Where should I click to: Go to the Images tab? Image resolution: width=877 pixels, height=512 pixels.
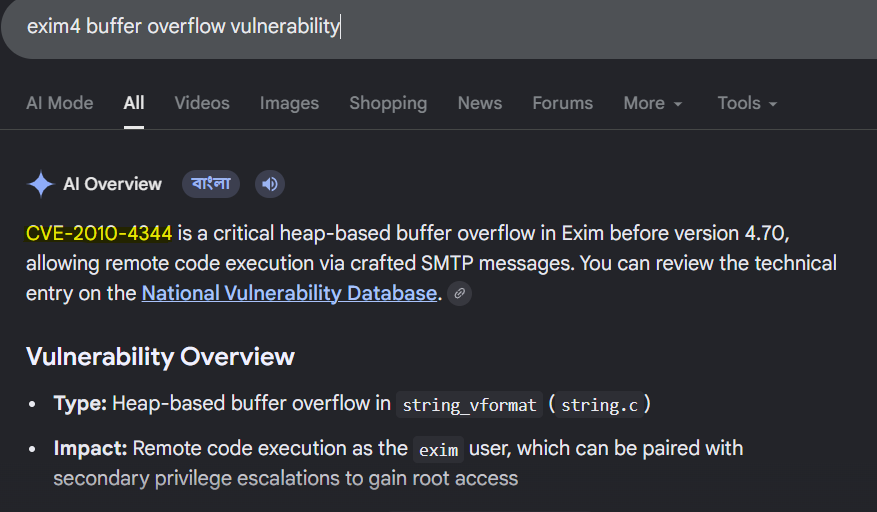289,104
